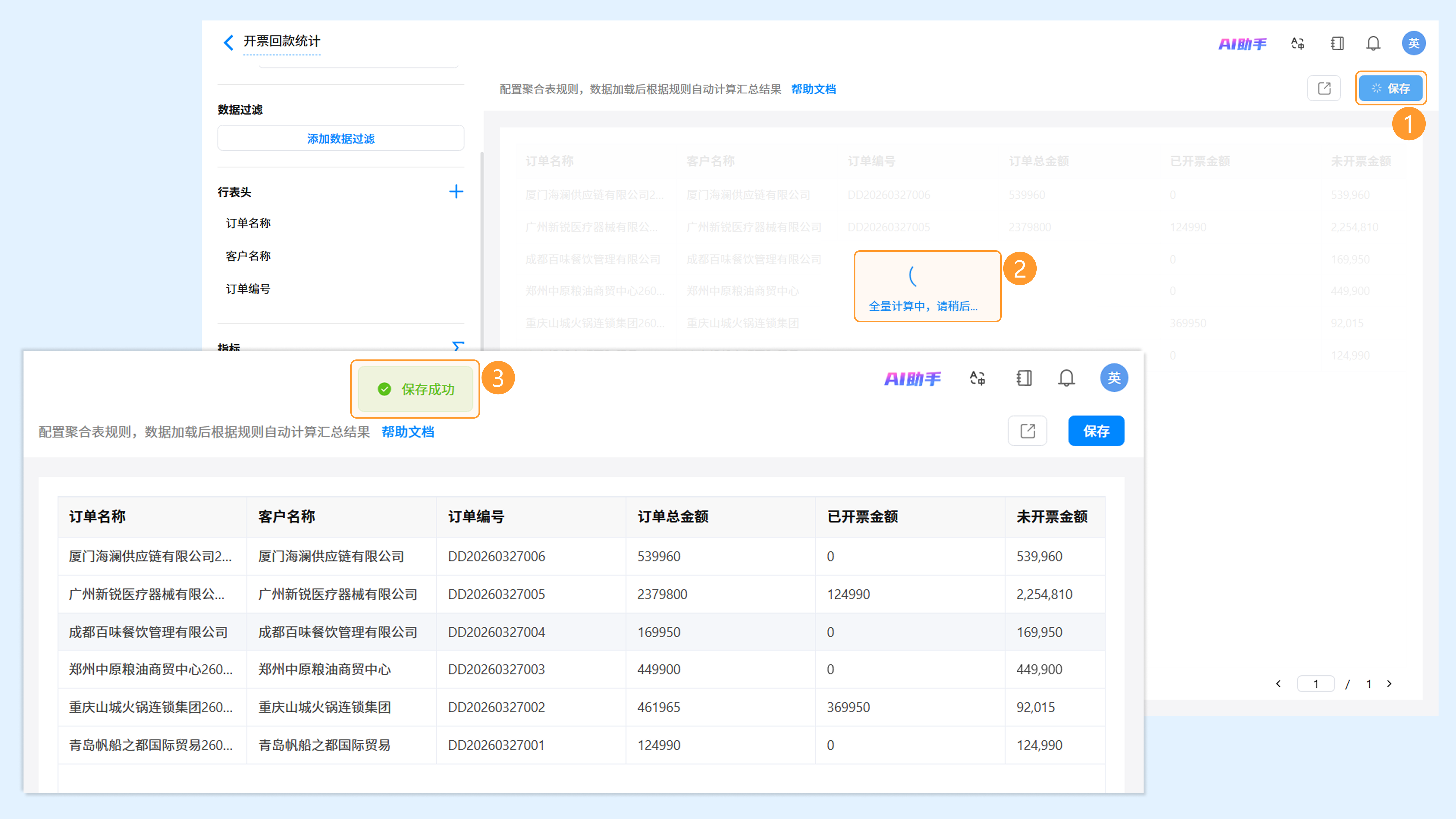Click the translate icon in front window
The height and width of the screenshot is (819, 1456).
(x=978, y=378)
